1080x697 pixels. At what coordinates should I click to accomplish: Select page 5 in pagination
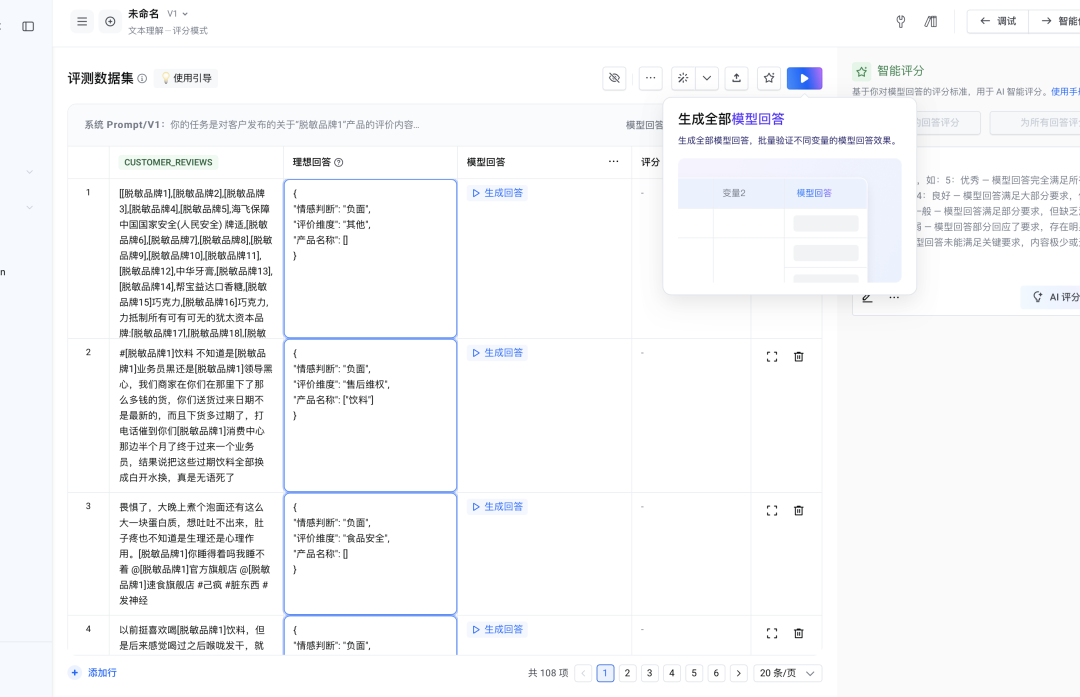(694, 673)
